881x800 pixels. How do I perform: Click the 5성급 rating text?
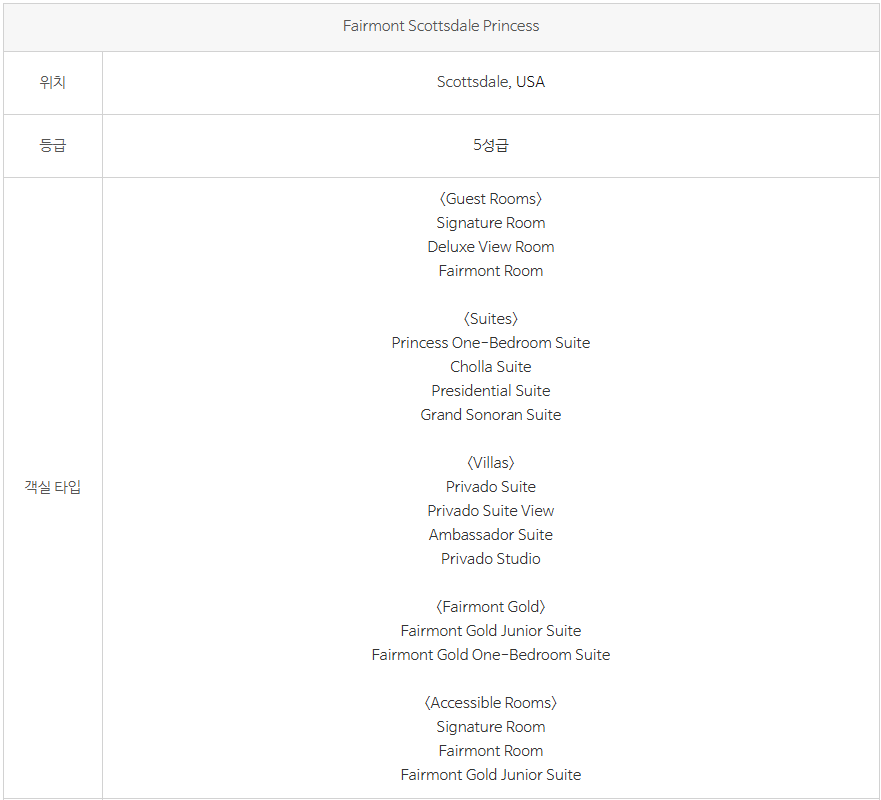click(491, 146)
